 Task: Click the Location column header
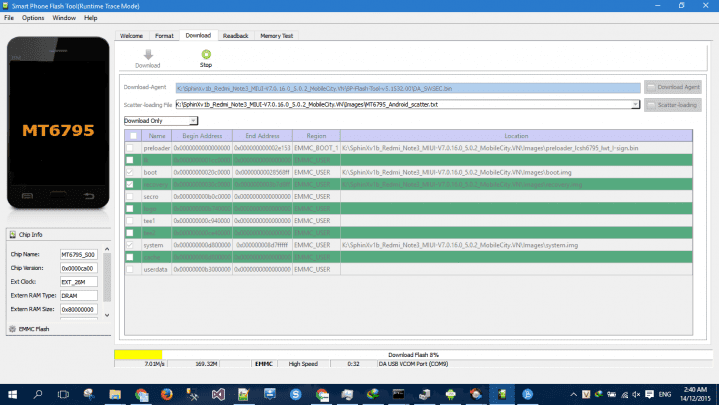tap(516, 136)
